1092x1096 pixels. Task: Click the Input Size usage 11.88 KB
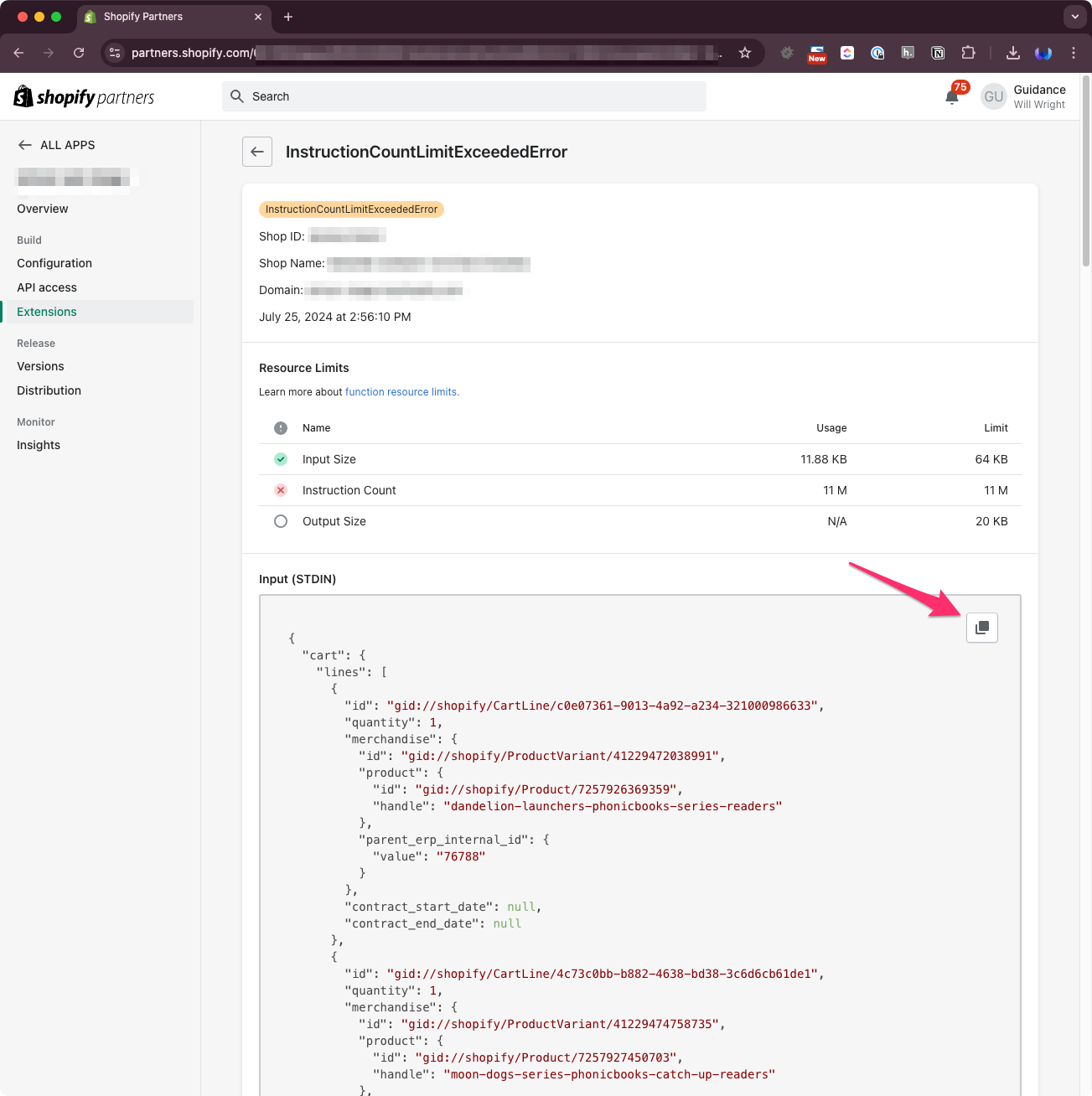coord(824,459)
